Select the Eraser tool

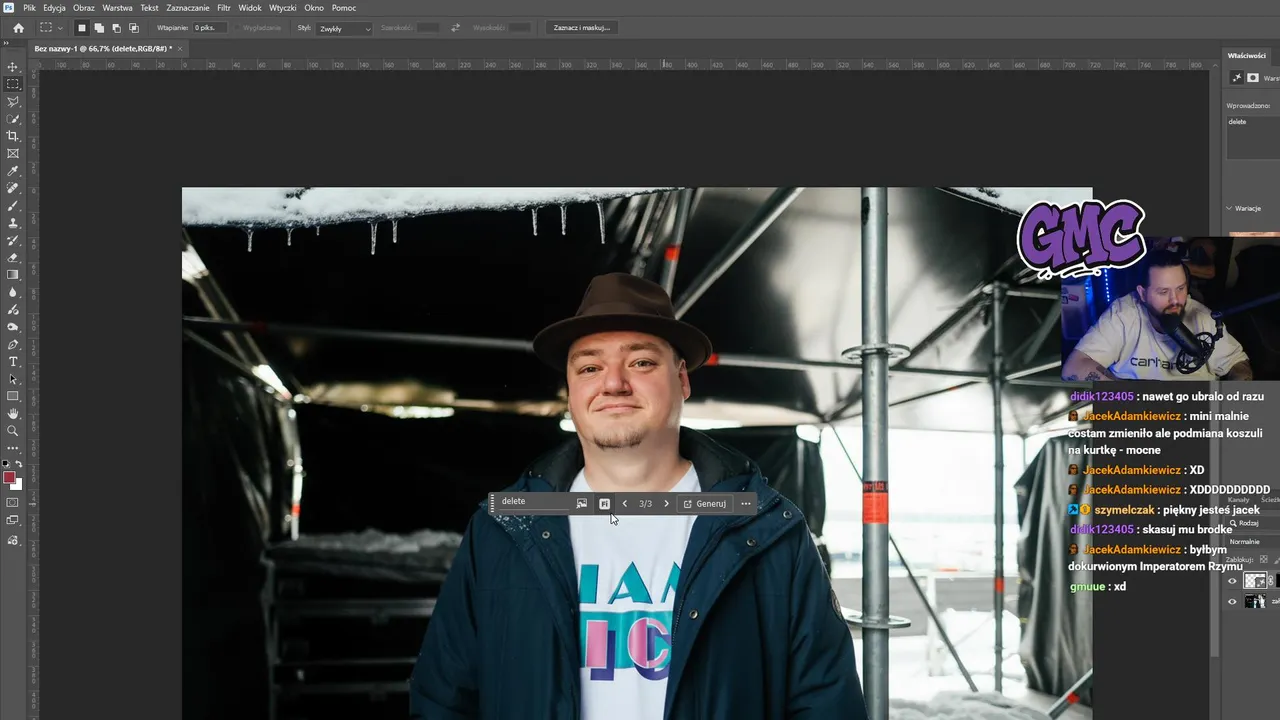(13, 257)
